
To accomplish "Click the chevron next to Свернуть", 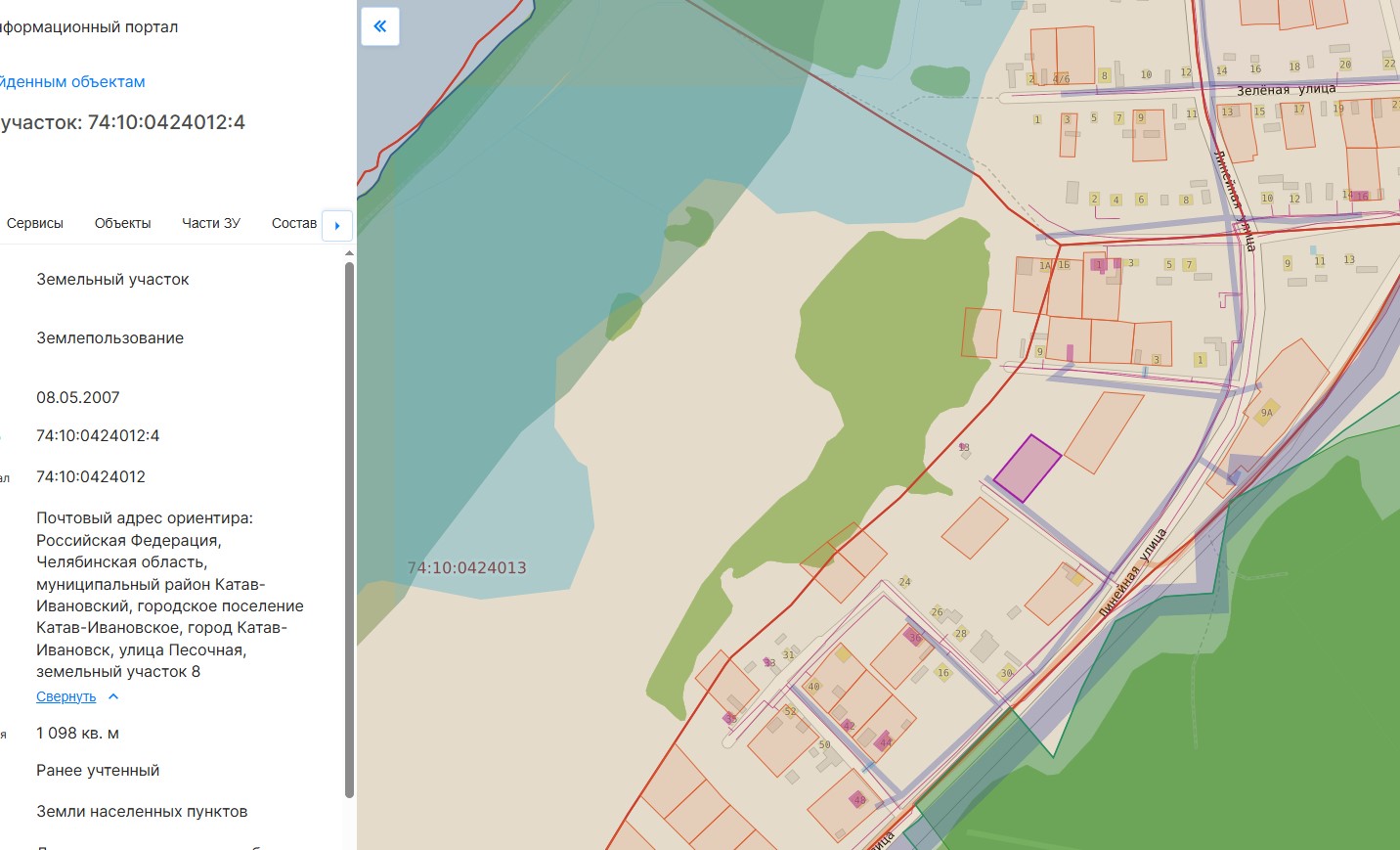I will click(113, 696).
